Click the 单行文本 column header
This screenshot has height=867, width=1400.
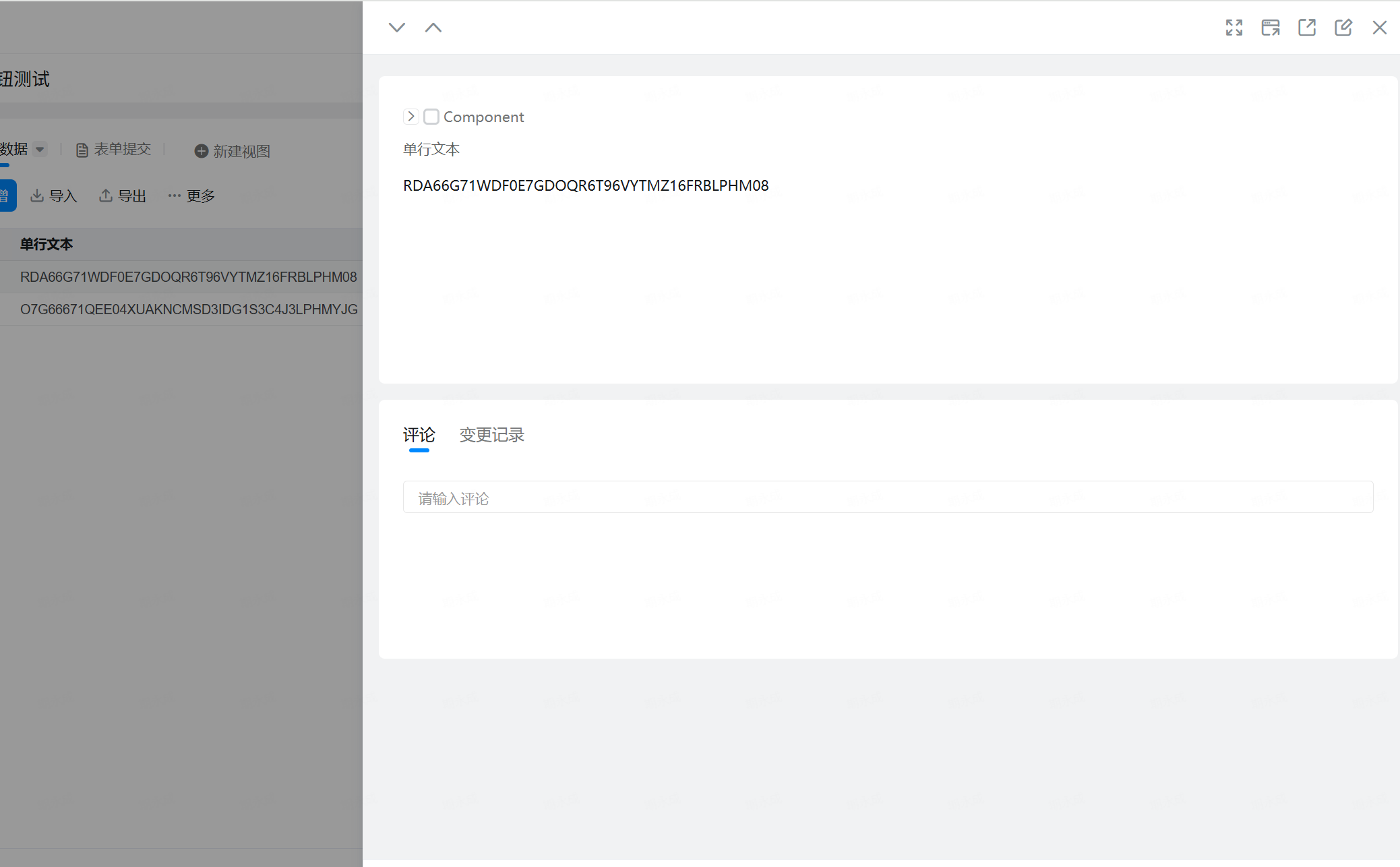point(47,244)
